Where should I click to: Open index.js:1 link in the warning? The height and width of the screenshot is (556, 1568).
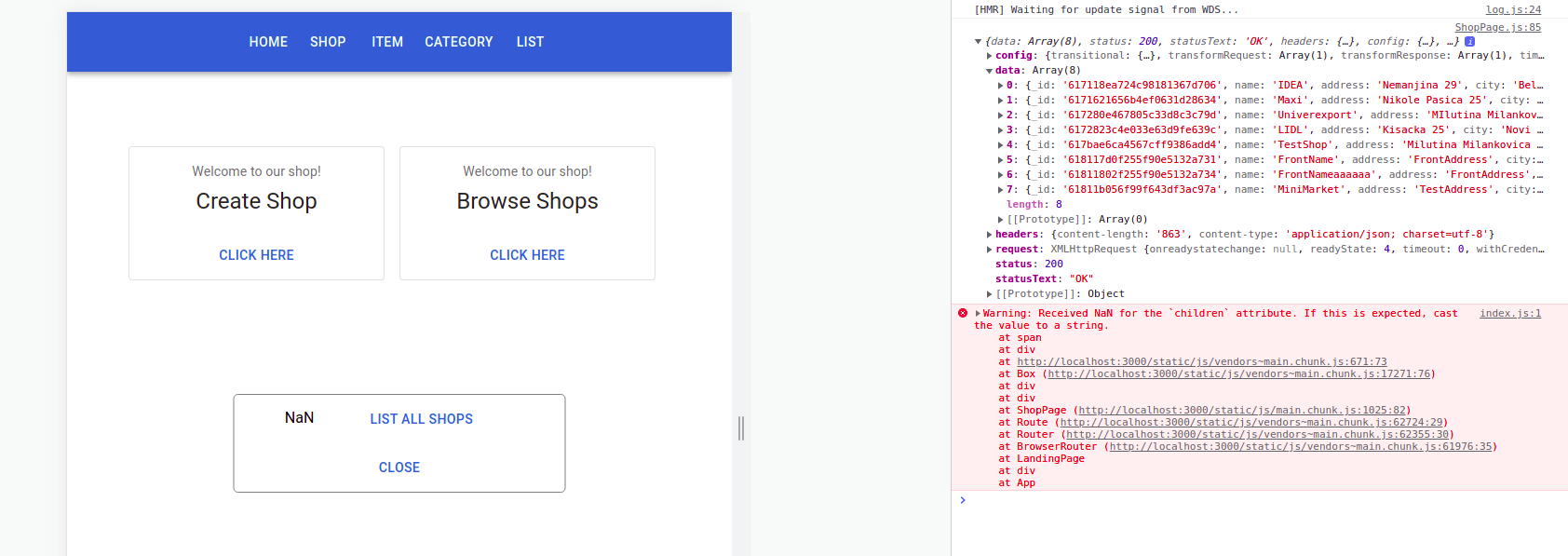[1510, 314]
